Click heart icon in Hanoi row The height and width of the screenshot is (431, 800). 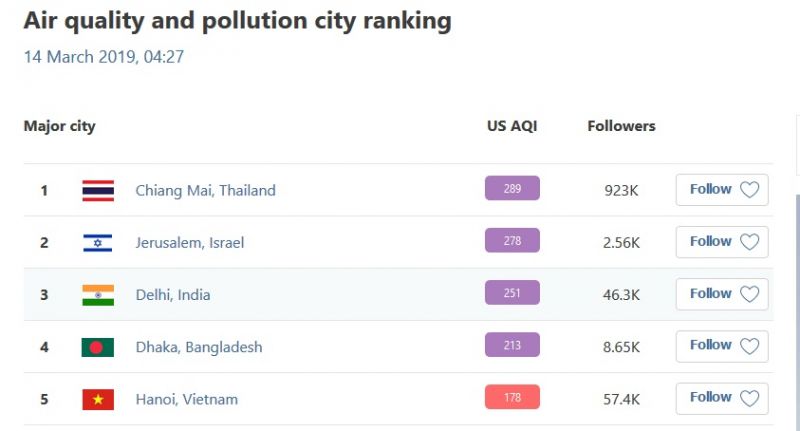tap(750, 398)
